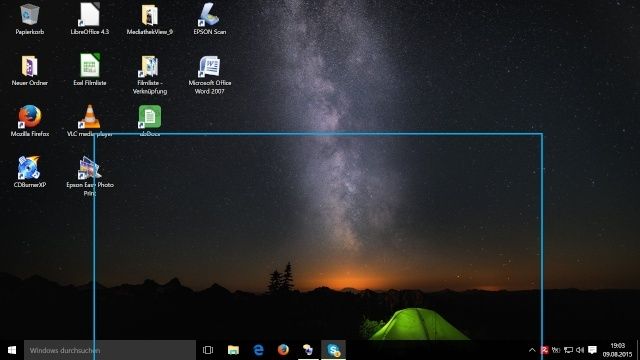Select the CDBurnerXP desktop shortcut
This screenshot has width=640, height=360.
[29, 167]
